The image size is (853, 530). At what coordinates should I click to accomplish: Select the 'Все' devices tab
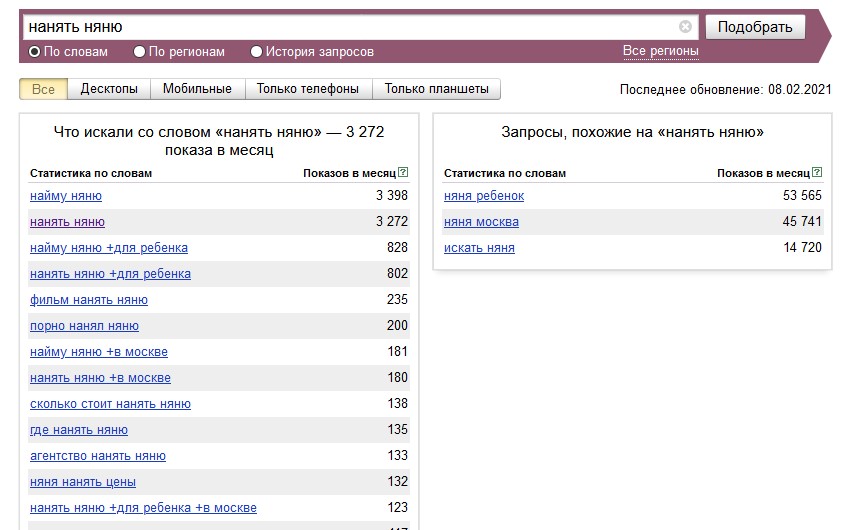(x=43, y=89)
